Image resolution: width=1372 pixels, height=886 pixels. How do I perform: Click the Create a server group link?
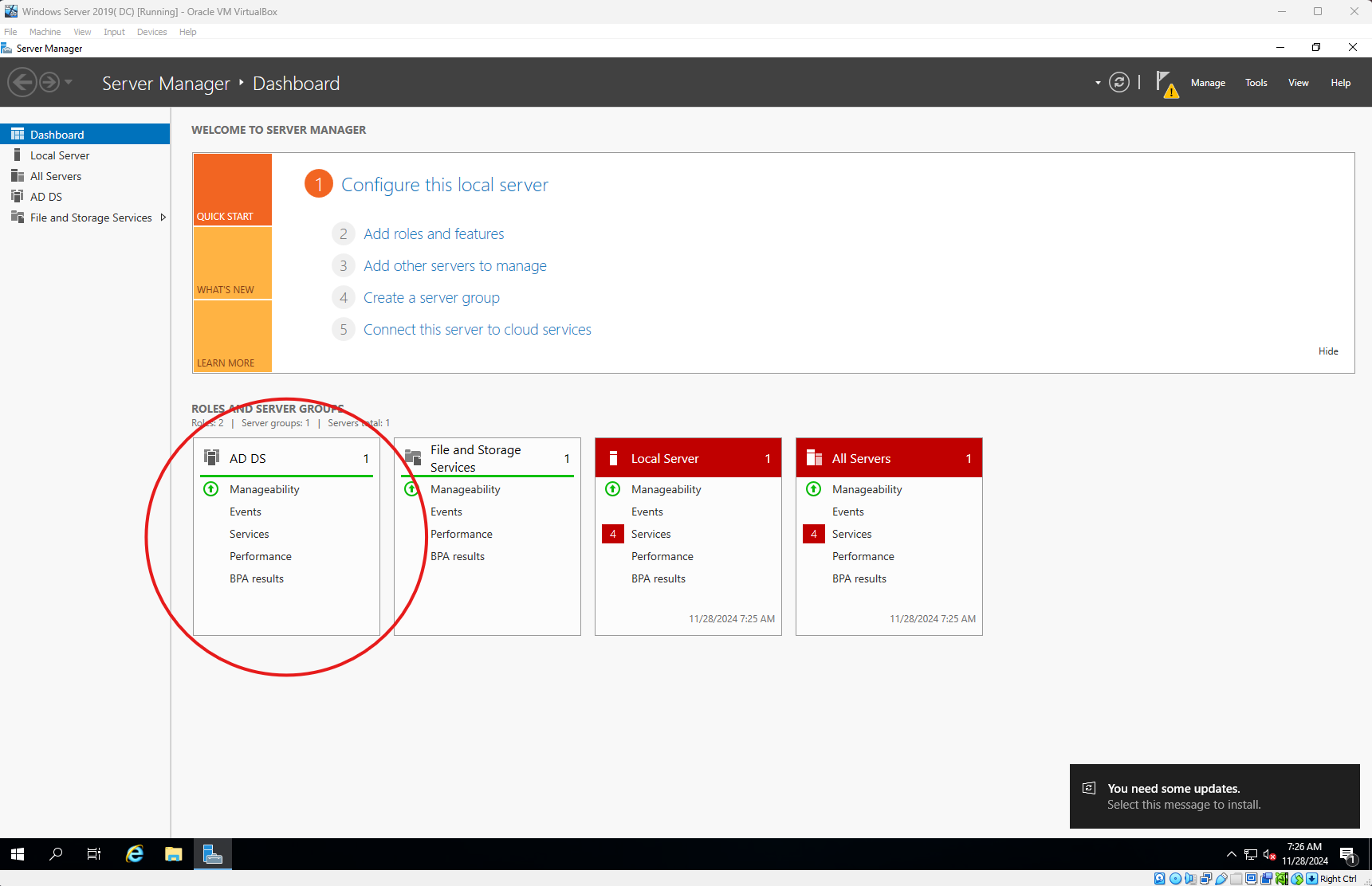[431, 297]
